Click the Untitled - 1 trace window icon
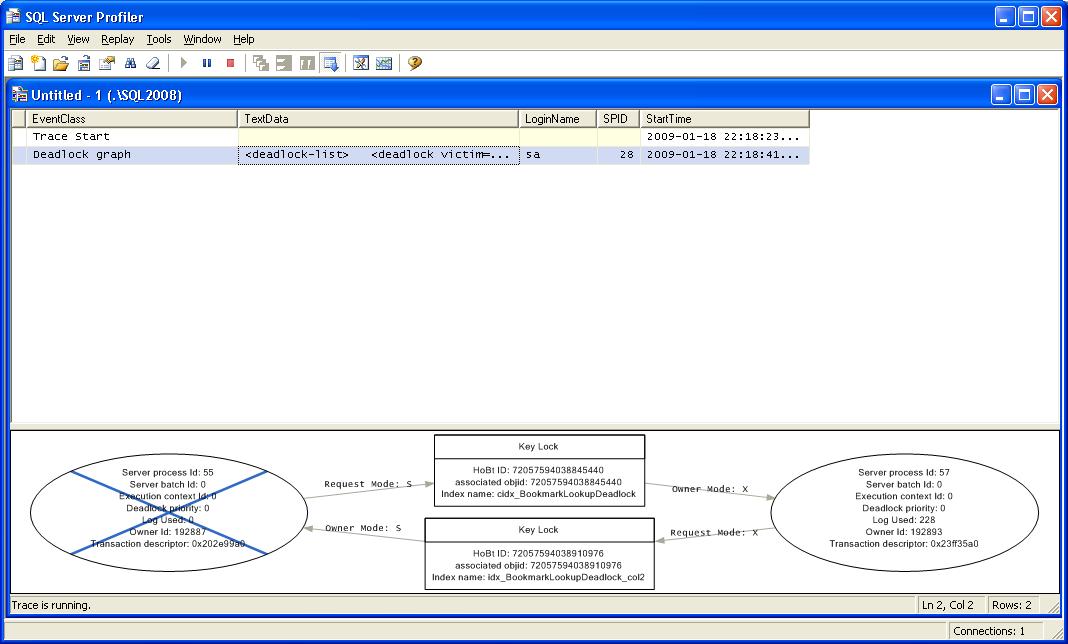The height and width of the screenshot is (644, 1068). click(x=20, y=94)
